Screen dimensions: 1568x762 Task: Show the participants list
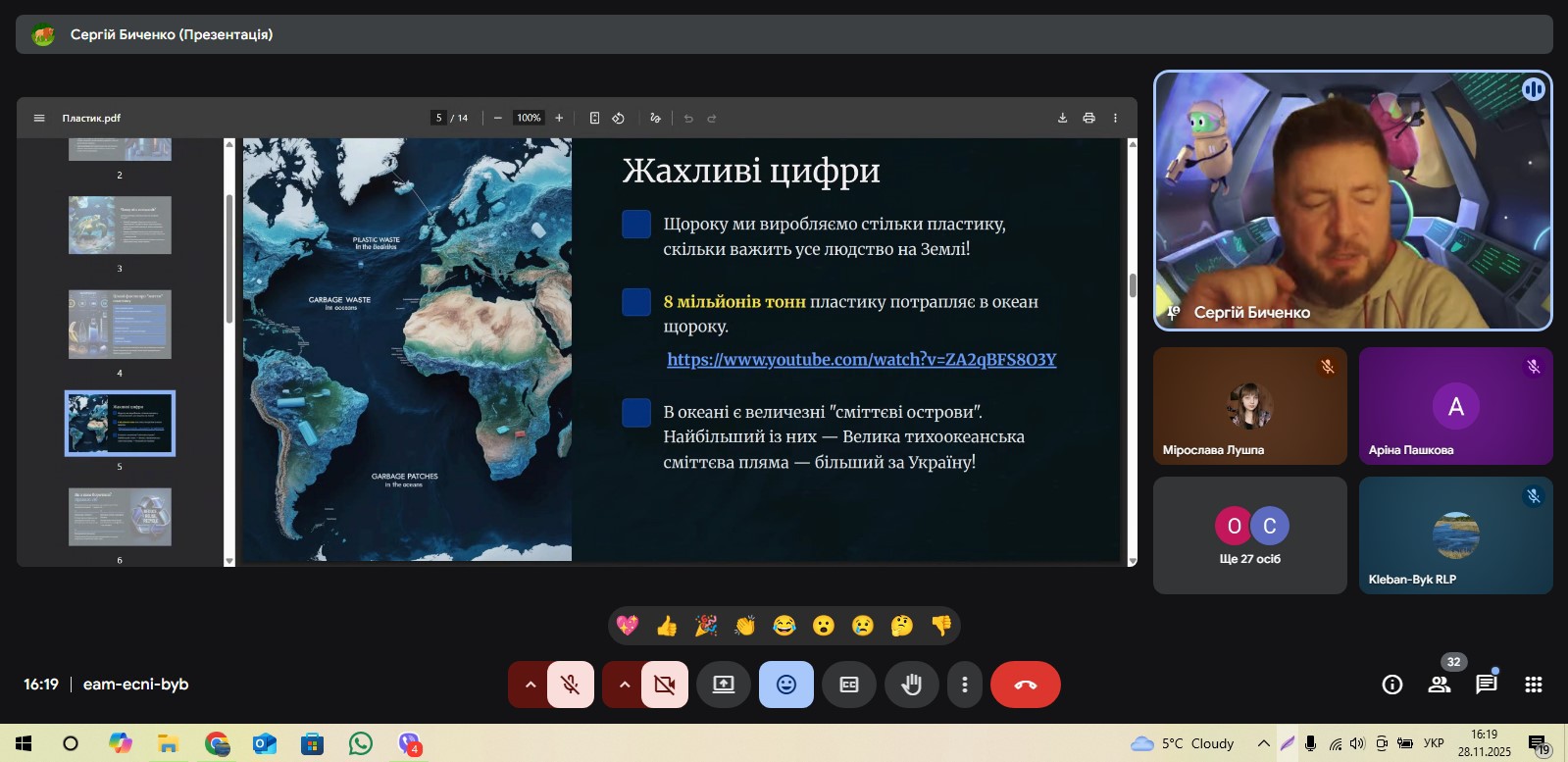click(1440, 685)
